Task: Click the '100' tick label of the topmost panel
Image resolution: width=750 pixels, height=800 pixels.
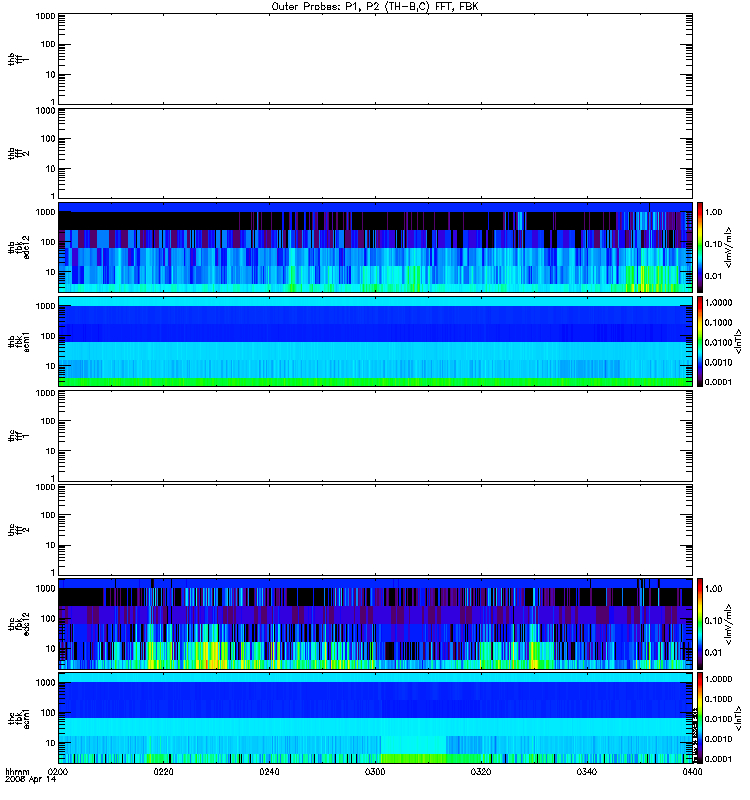Action: click(x=48, y=44)
